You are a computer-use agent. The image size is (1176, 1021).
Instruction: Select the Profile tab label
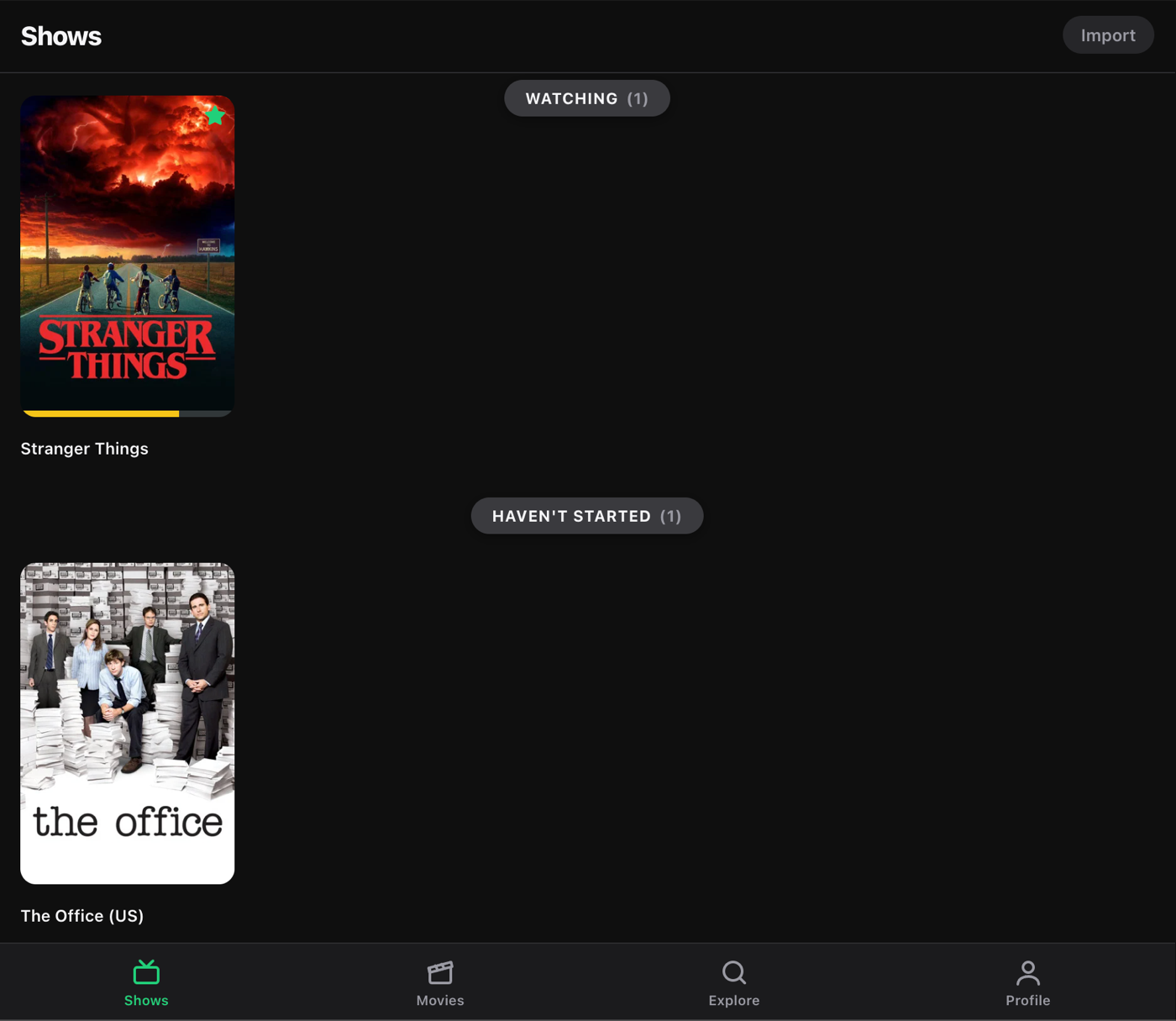(x=1028, y=1001)
